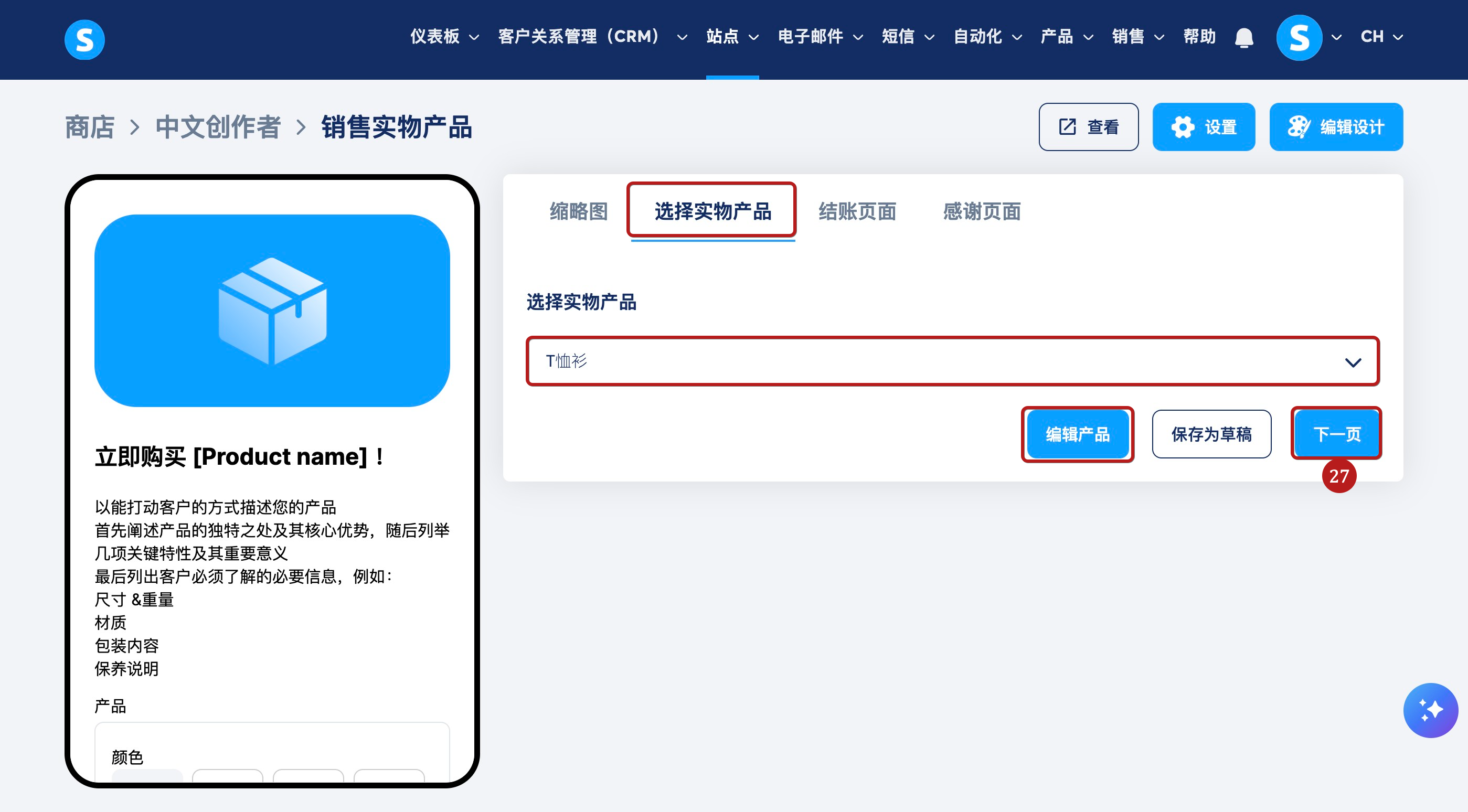
Task: Open the AI assistant sparkle button
Action: coord(1430,710)
